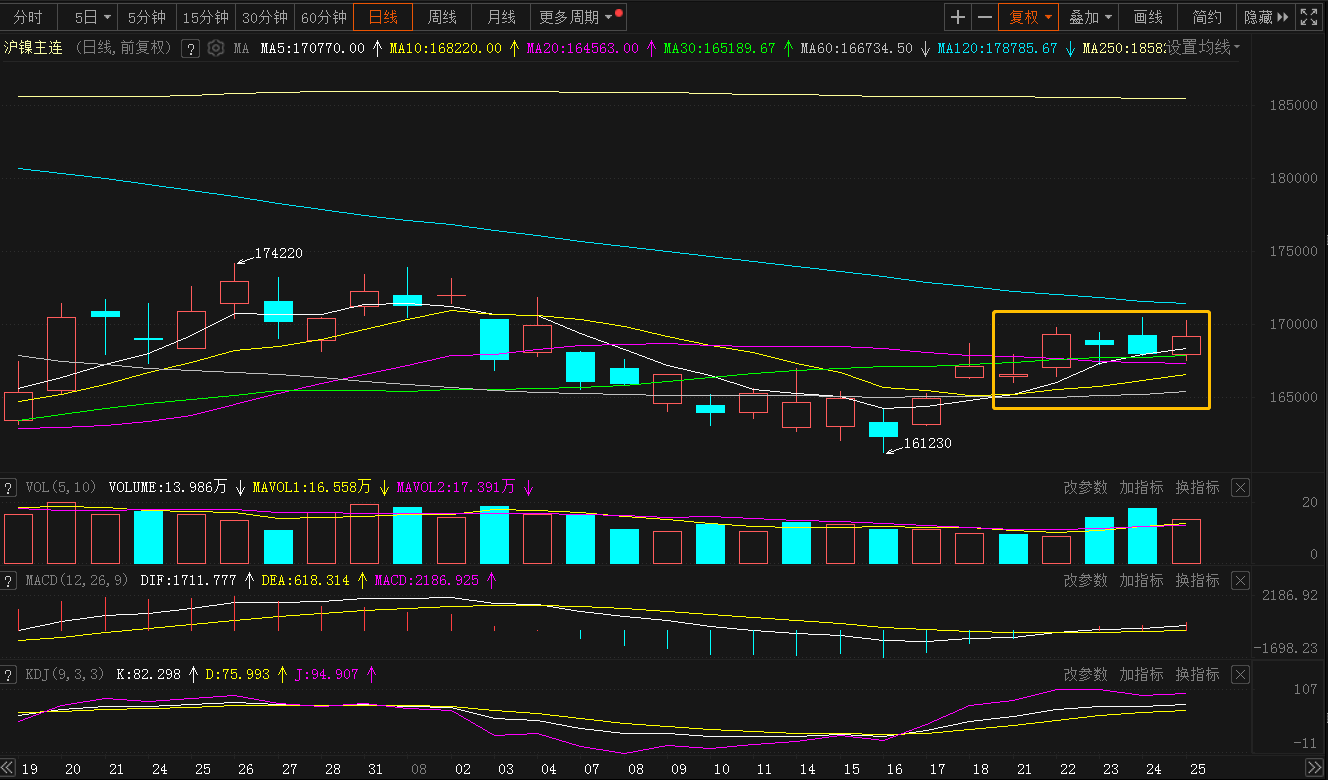Select the 周线 weekly chart tab
Screen dimensions: 1328x780
pyautogui.click(x=442, y=17)
